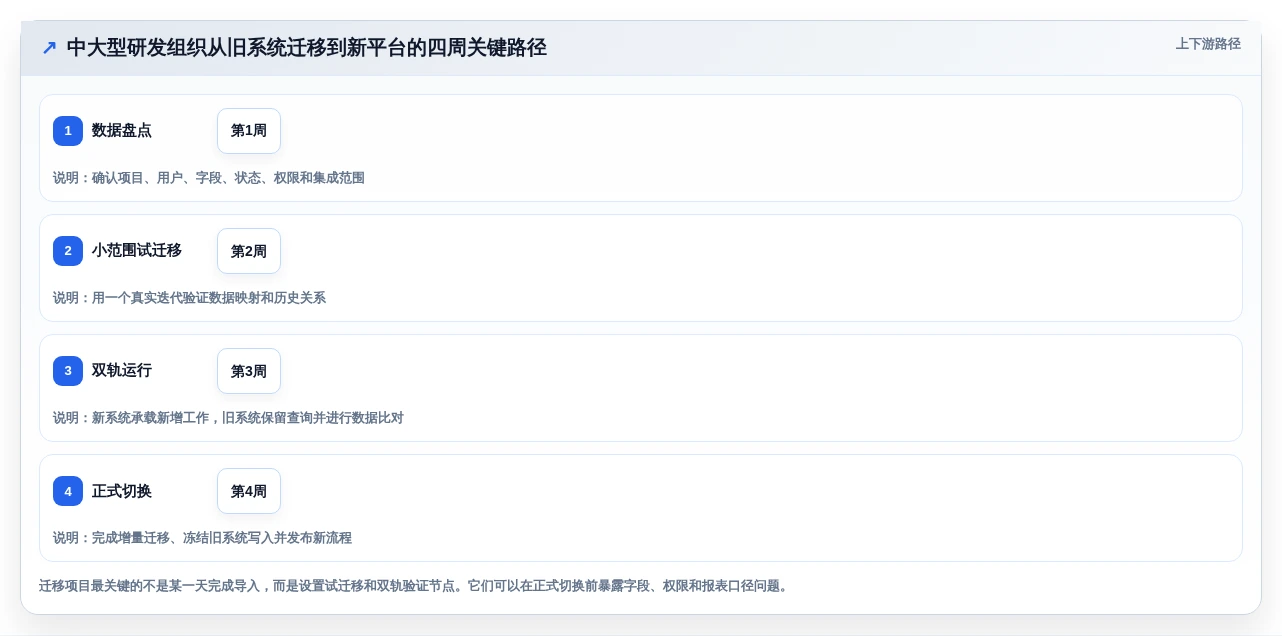Click the arrow icon beside the title

coord(49,48)
